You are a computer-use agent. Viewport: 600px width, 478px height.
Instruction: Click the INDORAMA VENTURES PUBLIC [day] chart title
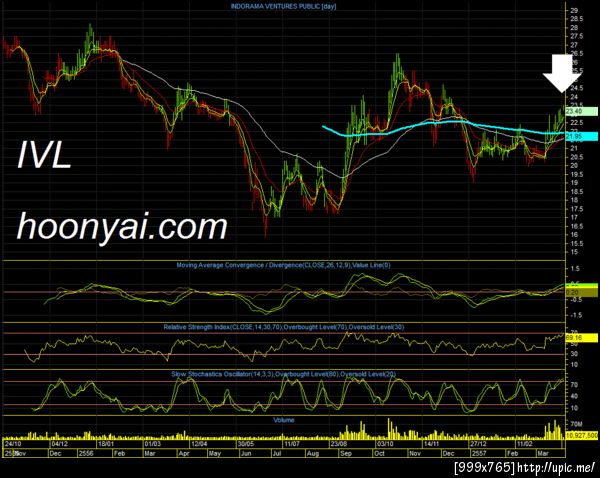click(x=283, y=6)
